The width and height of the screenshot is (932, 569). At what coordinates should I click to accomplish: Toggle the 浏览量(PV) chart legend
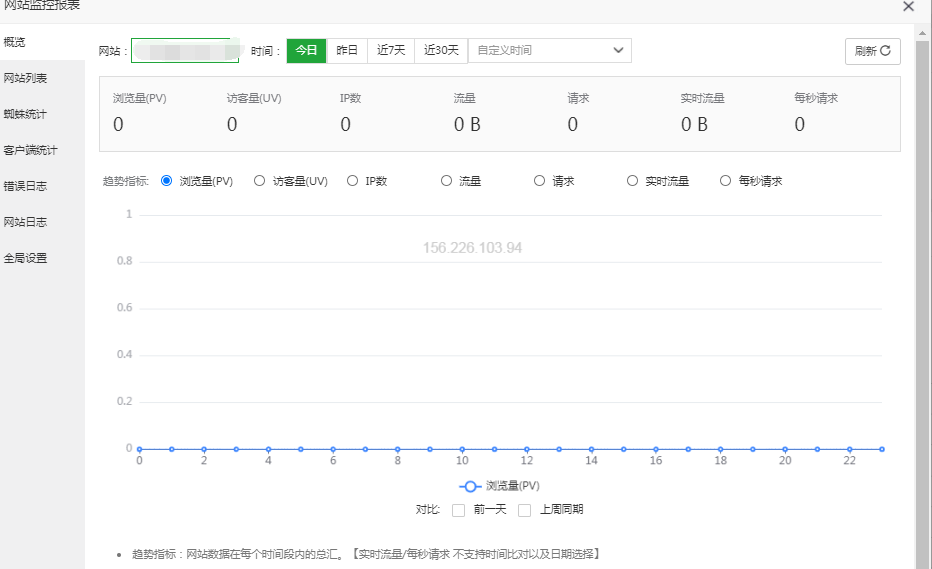[499, 486]
